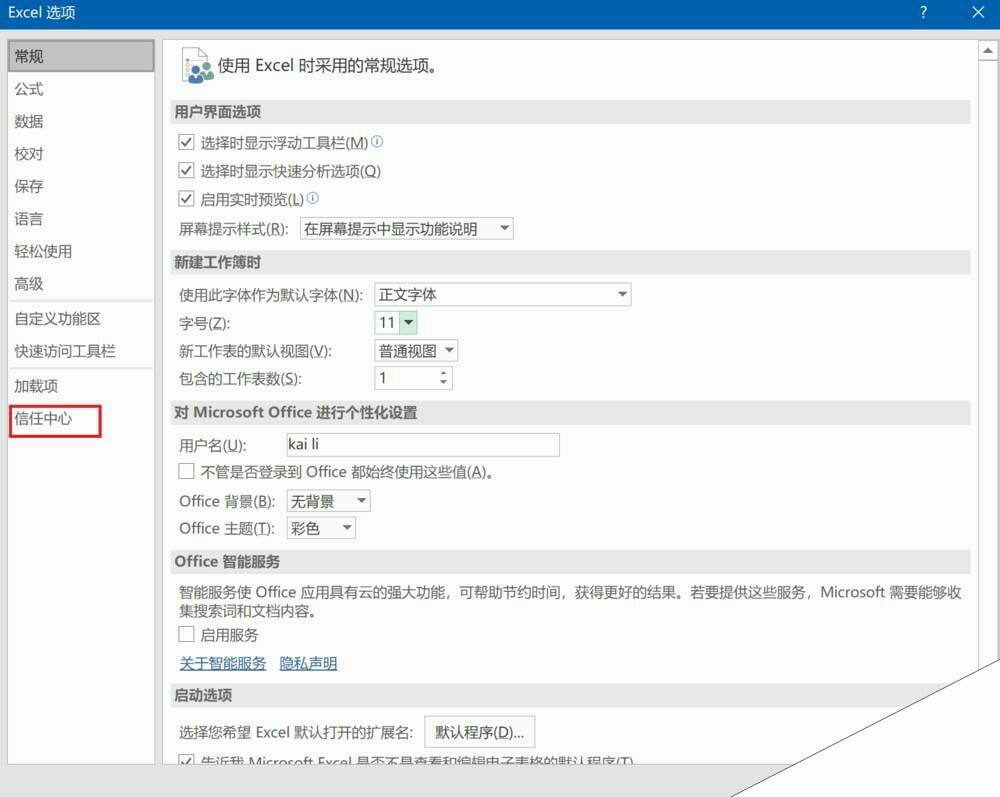Open 新工作表的默认视图 dropdown
This screenshot has height=797, width=1000.
[x=416, y=351]
